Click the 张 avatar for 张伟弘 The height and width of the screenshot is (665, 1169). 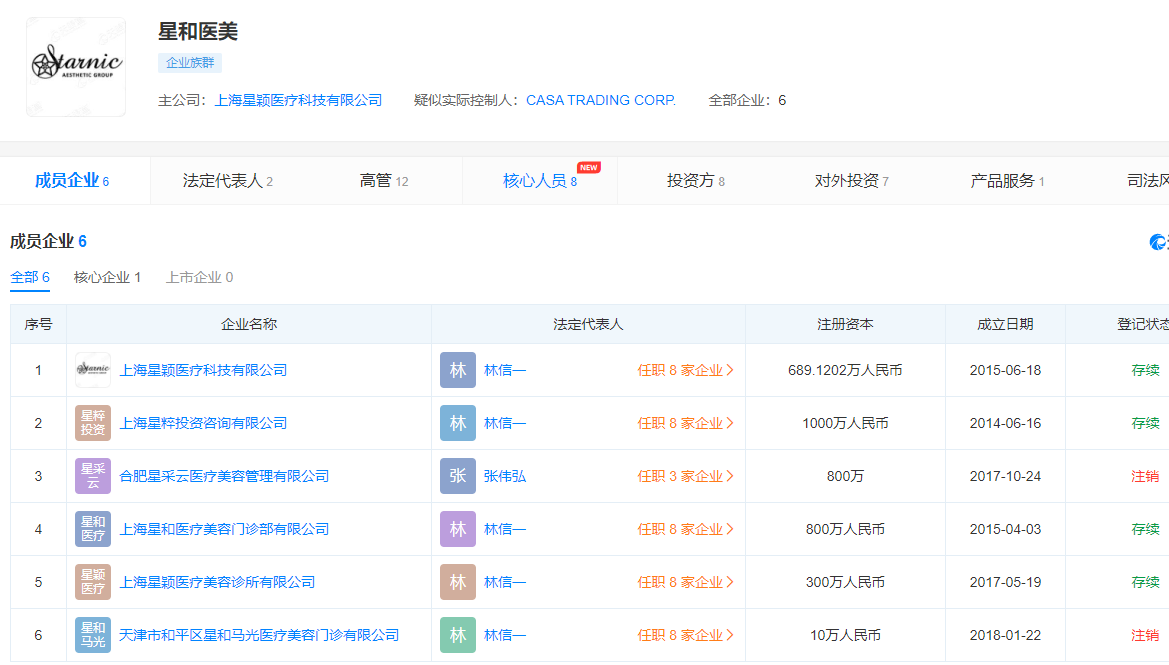click(458, 476)
